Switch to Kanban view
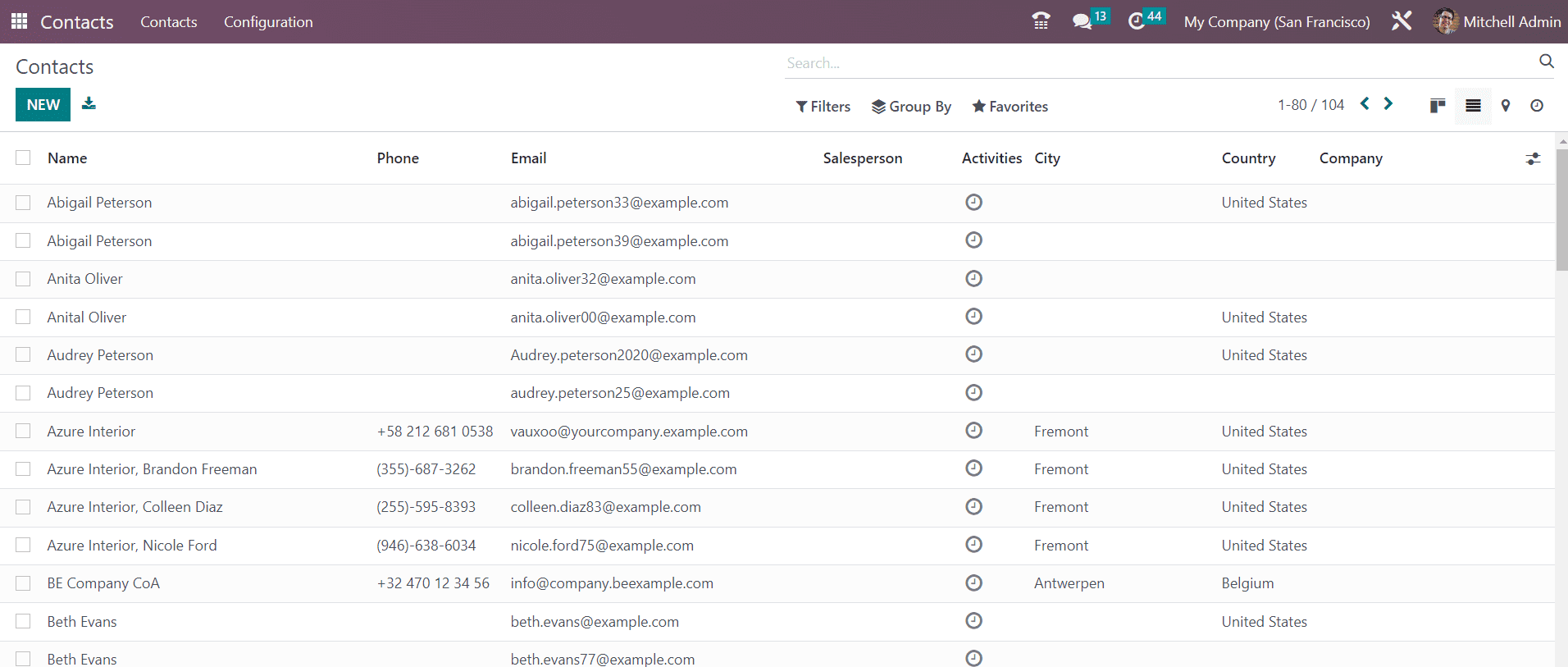 tap(1437, 105)
